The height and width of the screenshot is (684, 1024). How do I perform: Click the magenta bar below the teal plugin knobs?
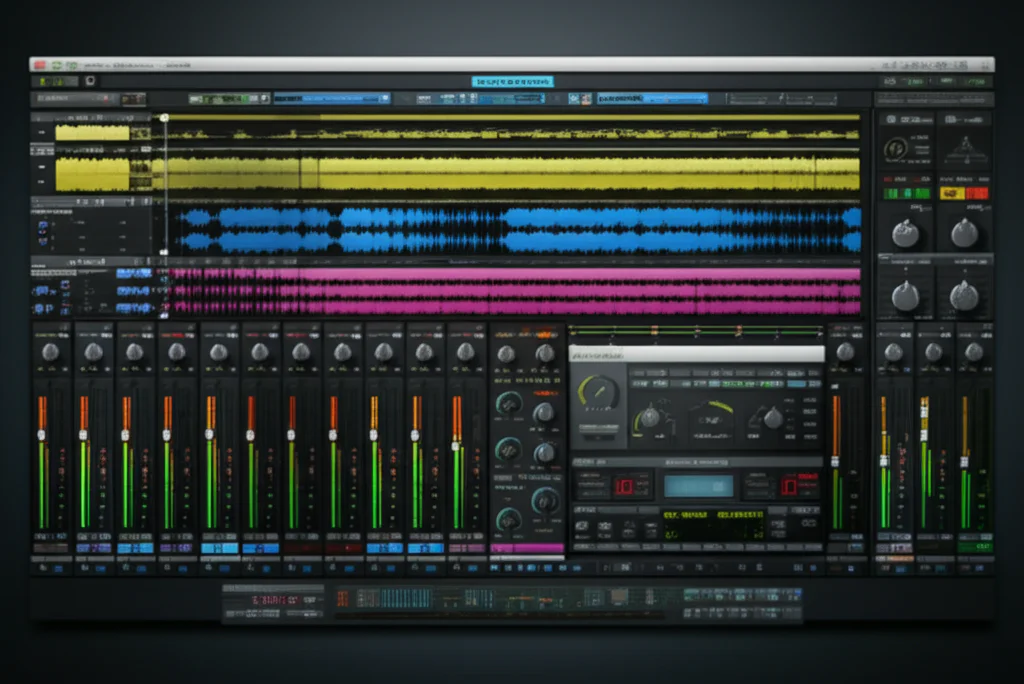(527, 548)
